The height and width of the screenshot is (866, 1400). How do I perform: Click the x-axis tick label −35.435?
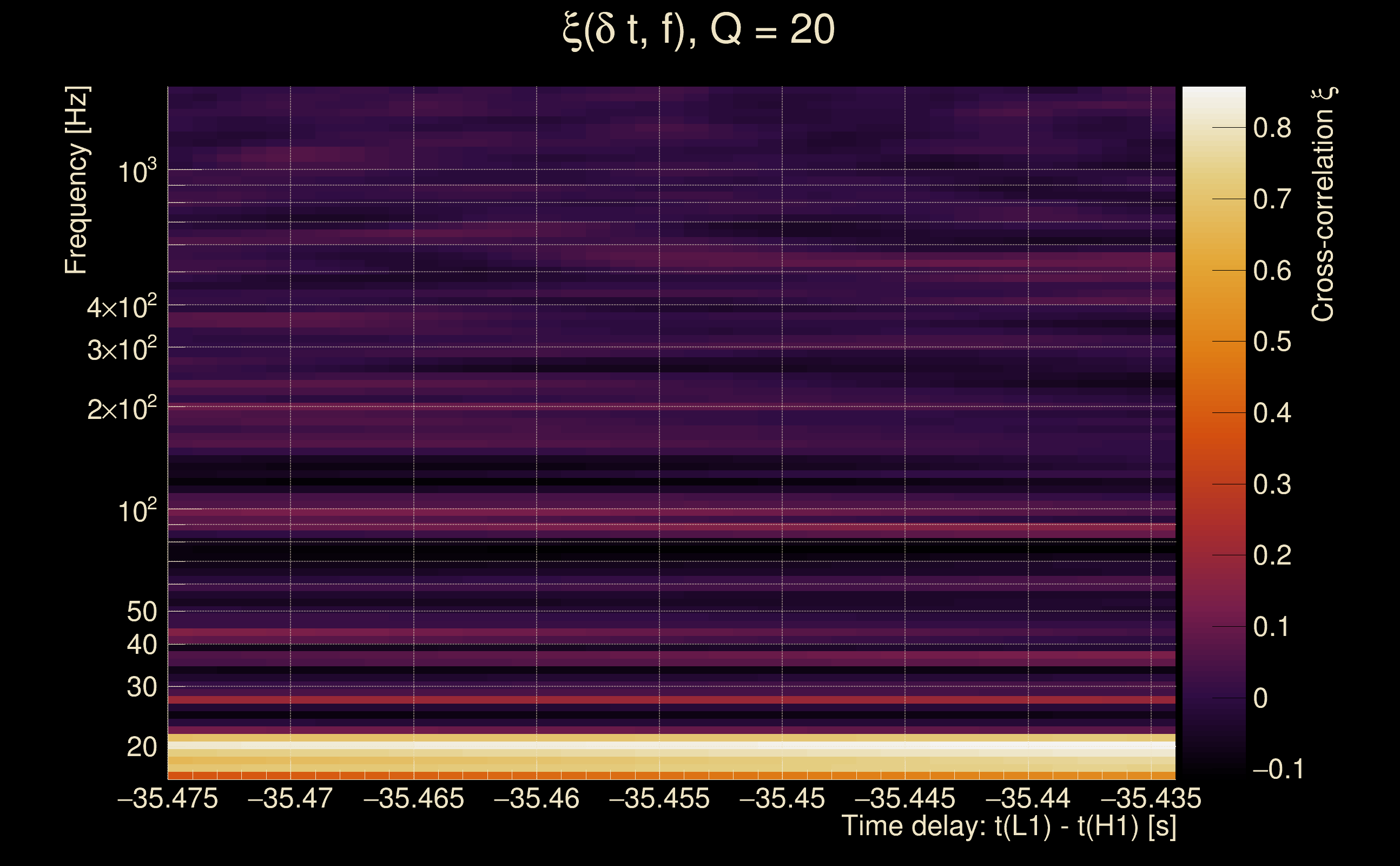(x=1151, y=798)
